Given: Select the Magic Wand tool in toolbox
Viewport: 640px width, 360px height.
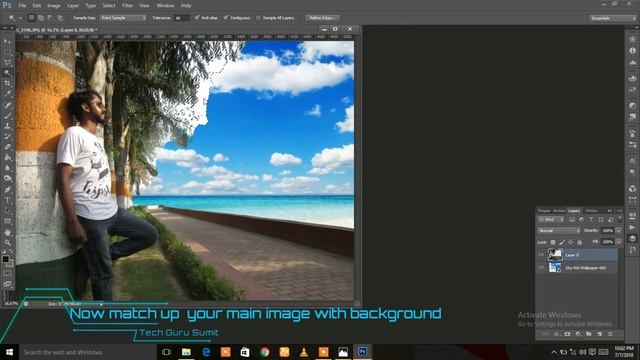Looking at the screenshot, I should pos(7,73).
